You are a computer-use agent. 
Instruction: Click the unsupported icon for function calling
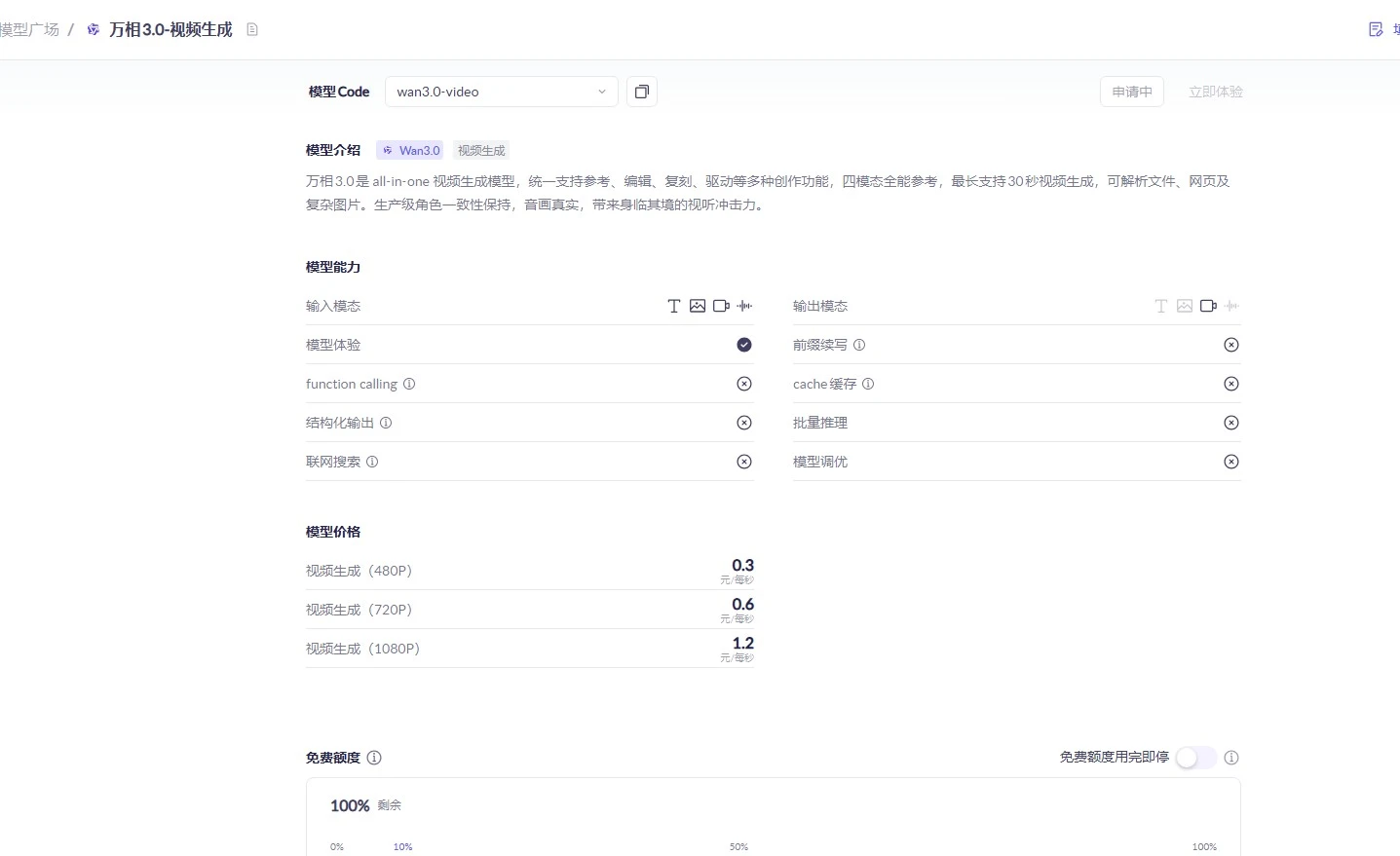(744, 384)
